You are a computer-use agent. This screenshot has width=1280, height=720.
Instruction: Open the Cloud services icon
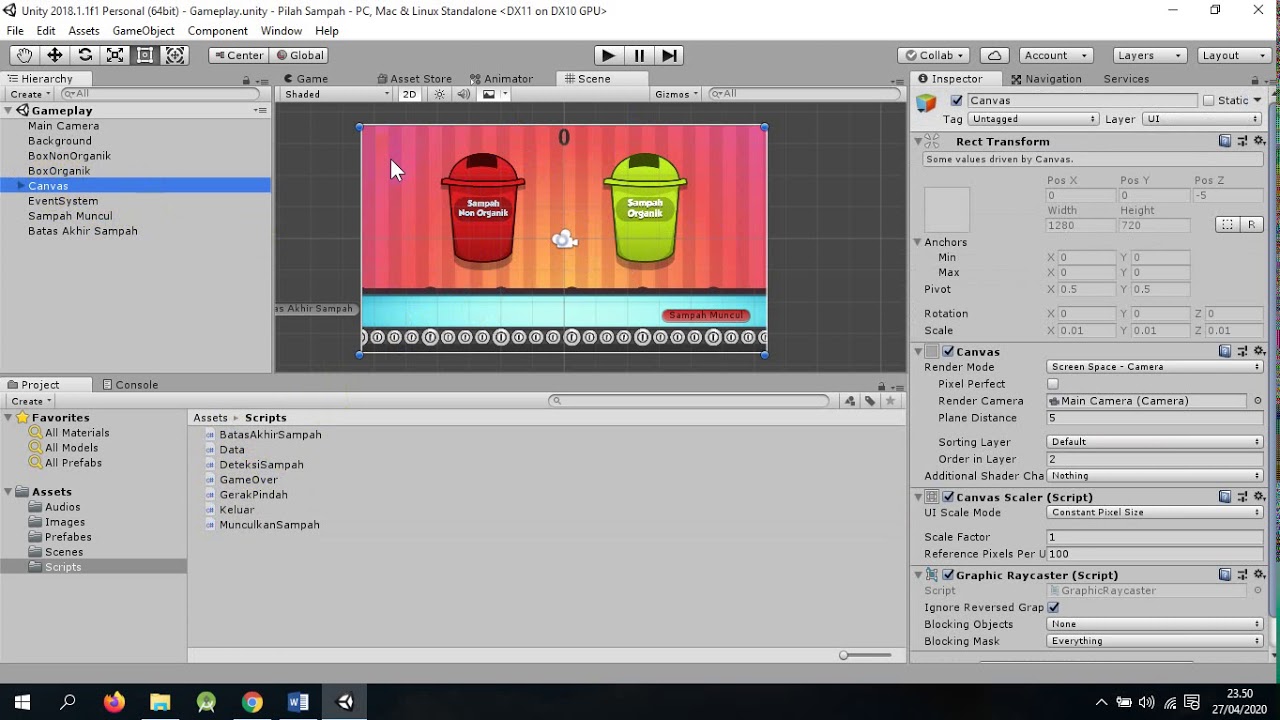pyautogui.click(x=994, y=55)
